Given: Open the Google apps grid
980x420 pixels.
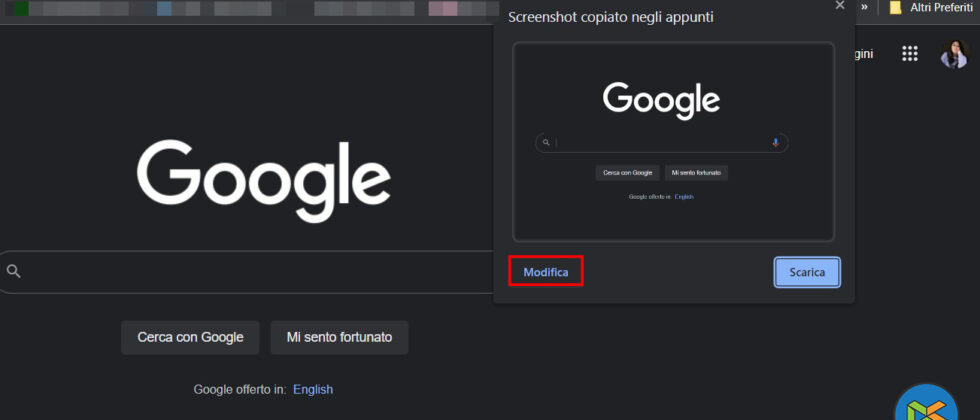Looking at the screenshot, I should pyautogui.click(x=909, y=54).
